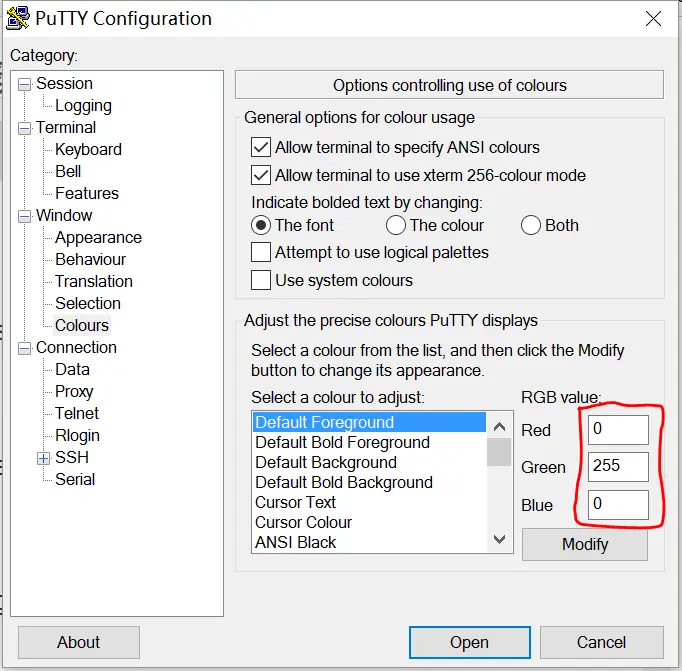This screenshot has height=671, width=682.
Task: Close the PuTTY Configuration window
Action: tap(653, 19)
